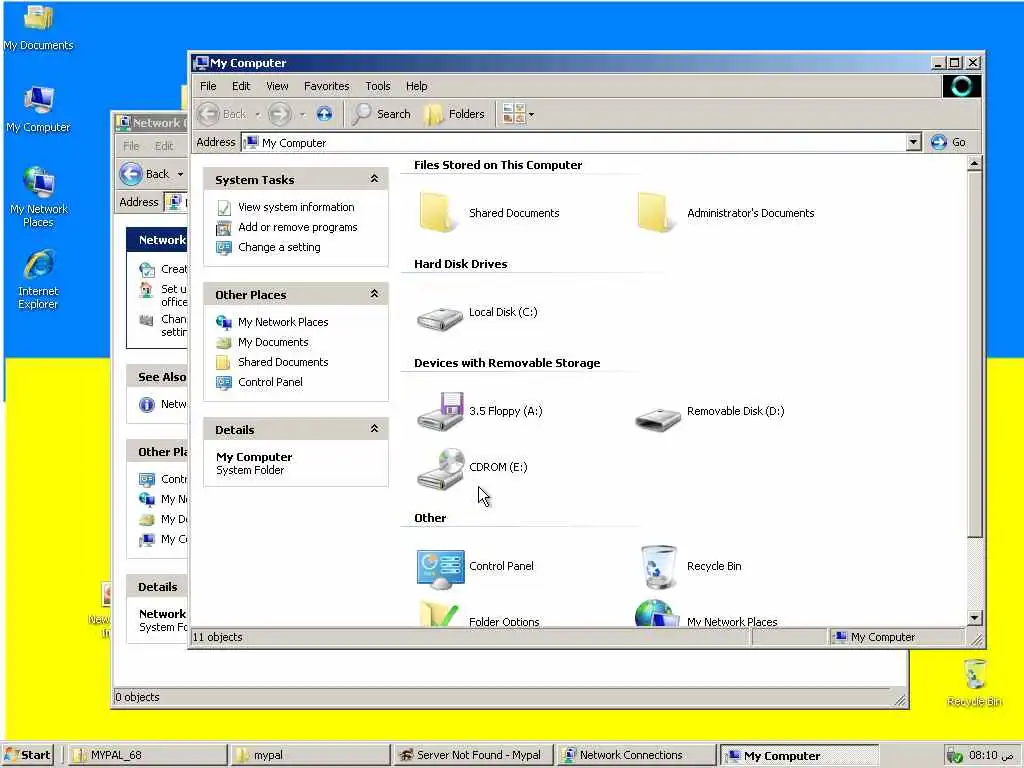Open the Back history dropdown arrow in My Computer
Screen dimensions: 1024x768
[x=257, y=115]
